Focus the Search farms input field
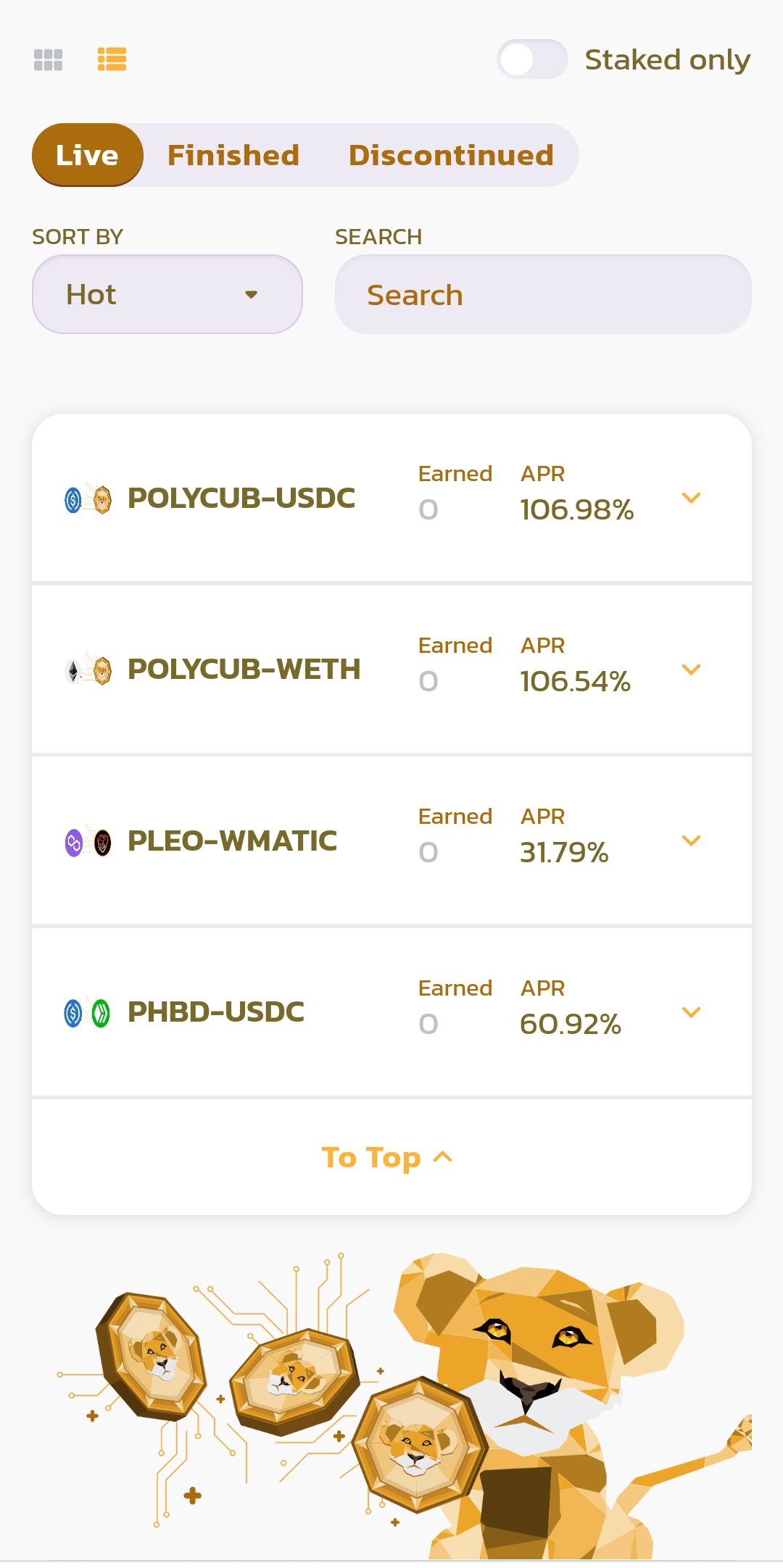783x1568 pixels. [543, 294]
